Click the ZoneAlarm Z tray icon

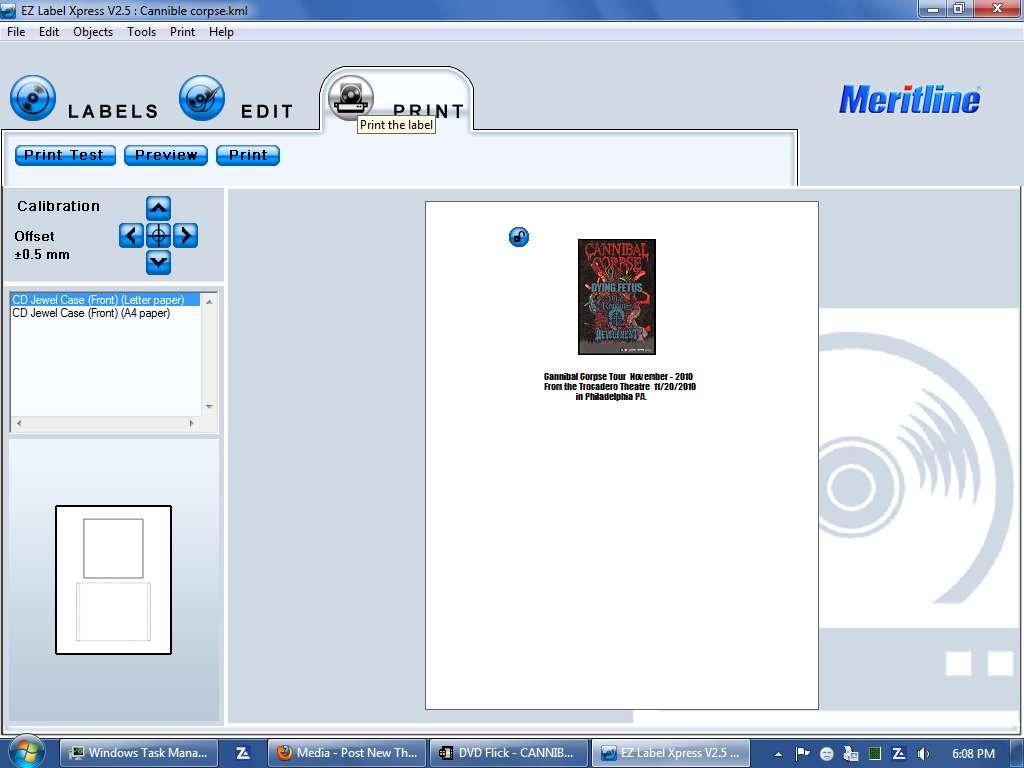899,754
